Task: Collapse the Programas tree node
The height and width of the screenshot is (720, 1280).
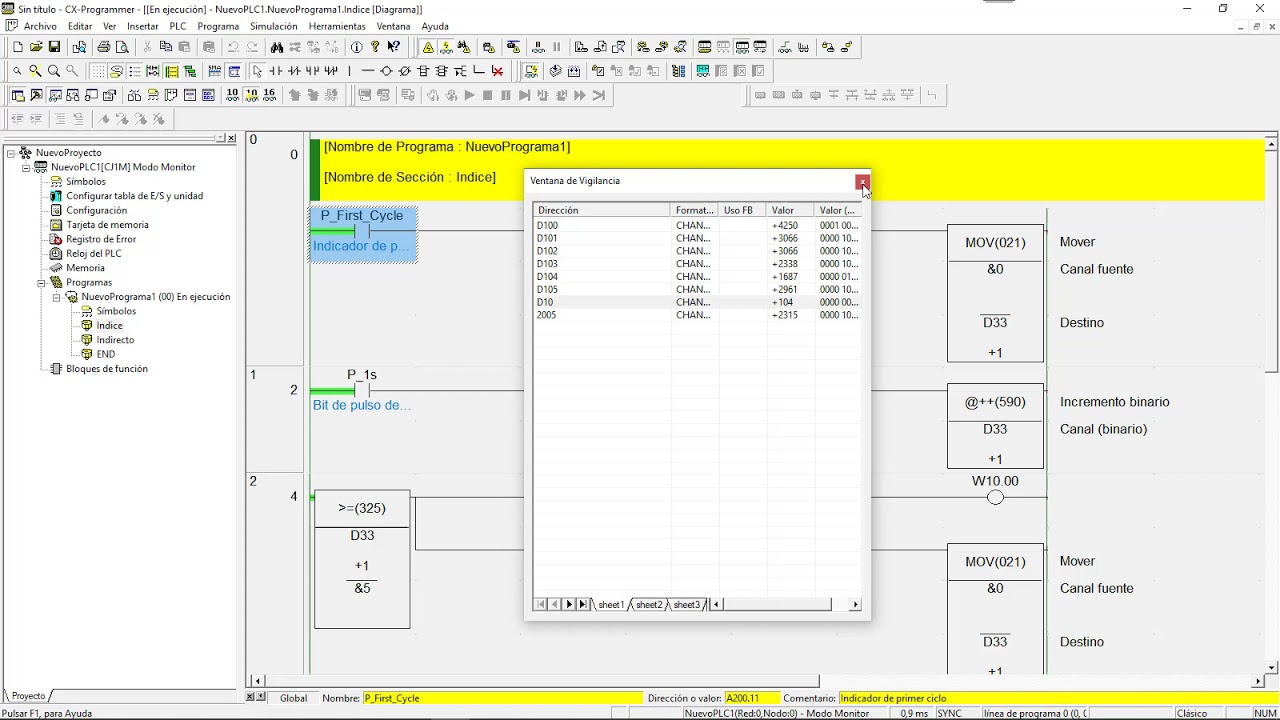Action: coord(42,282)
